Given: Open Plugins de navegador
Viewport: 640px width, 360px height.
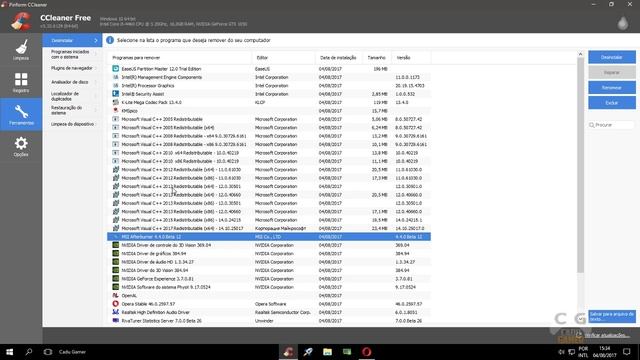Looking at the screenshot, I should click(72, 68).
